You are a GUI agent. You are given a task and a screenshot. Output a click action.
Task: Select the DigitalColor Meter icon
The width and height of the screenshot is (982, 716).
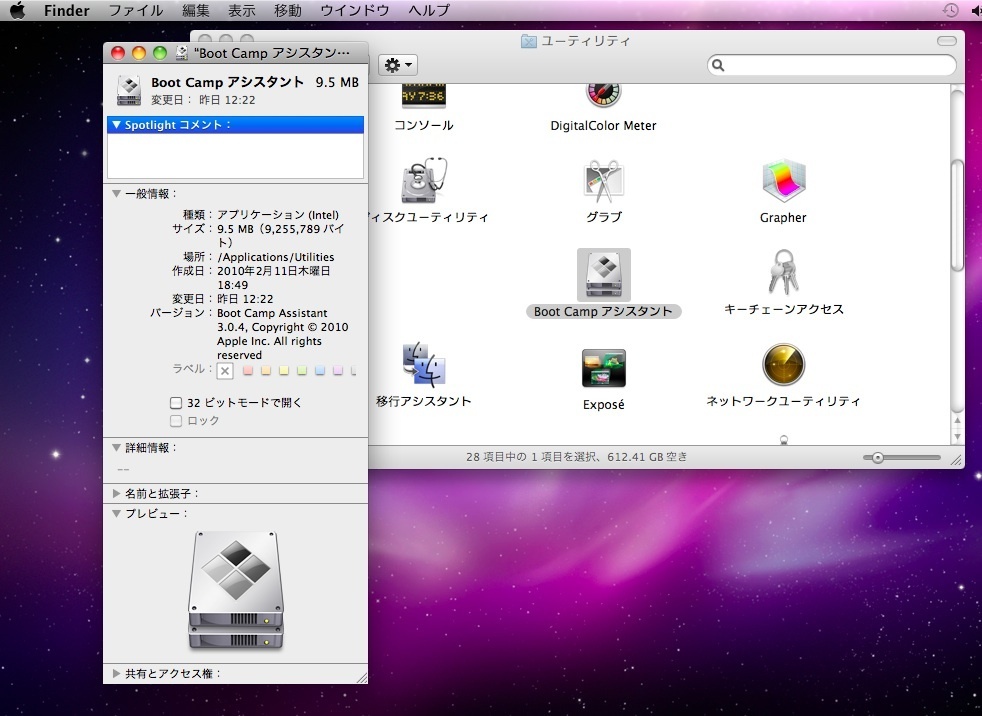click(x=603, y=95)
